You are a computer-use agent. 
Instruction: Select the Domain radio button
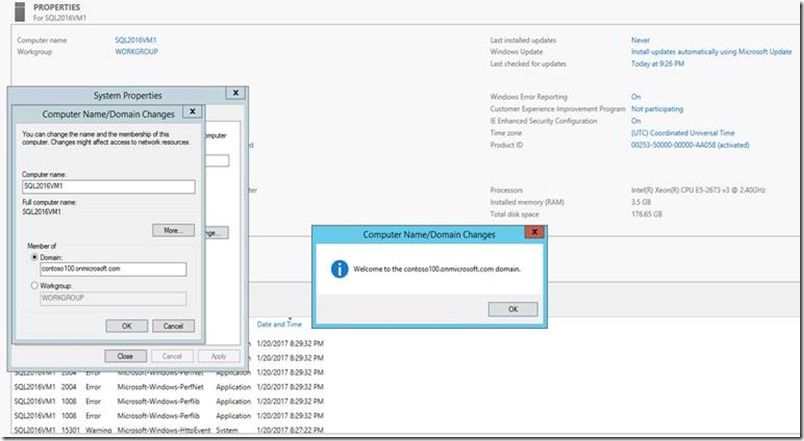coord(34,257)
